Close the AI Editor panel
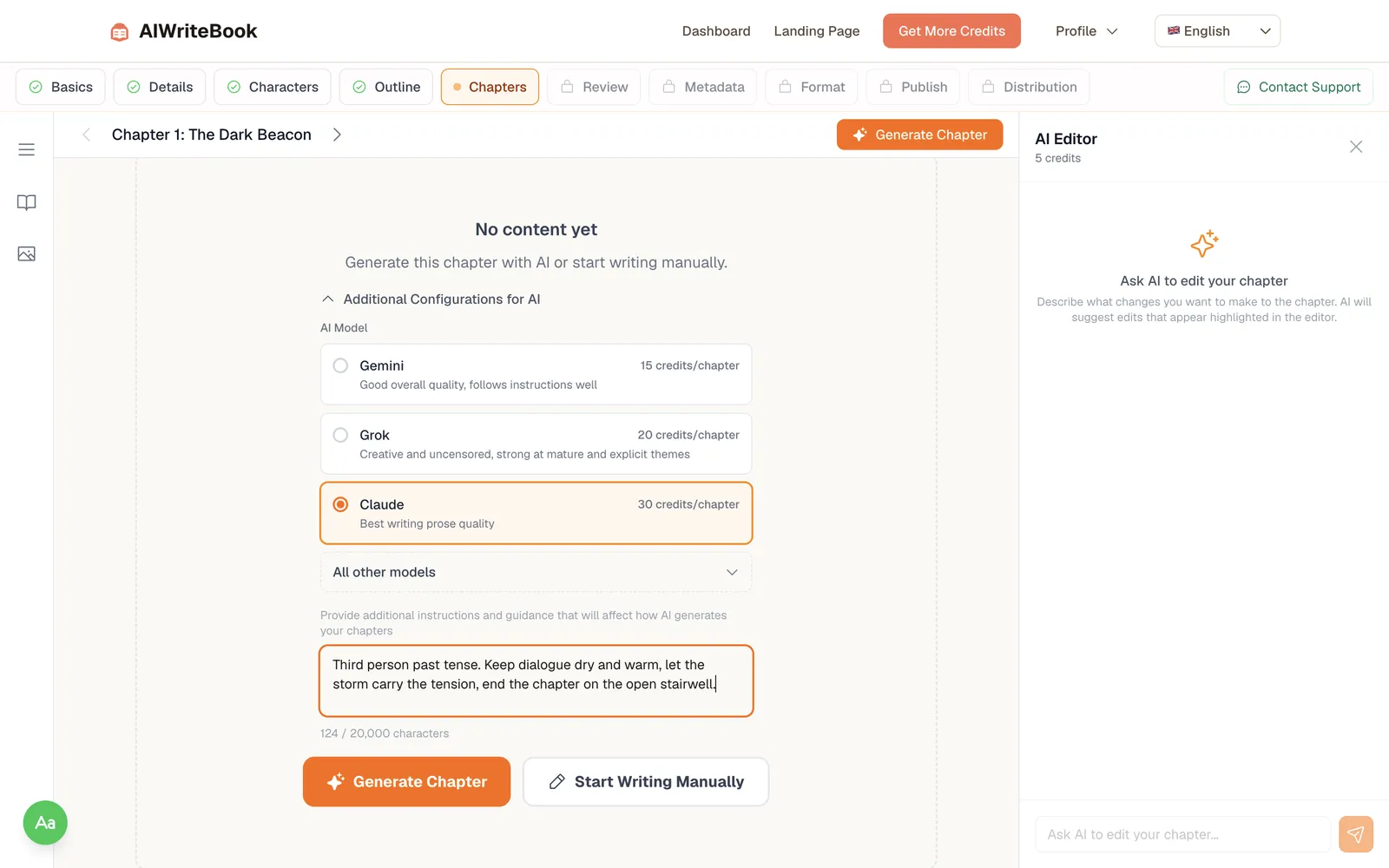The width and height of the screenshot is (1389, 868). coord(1356,147)
